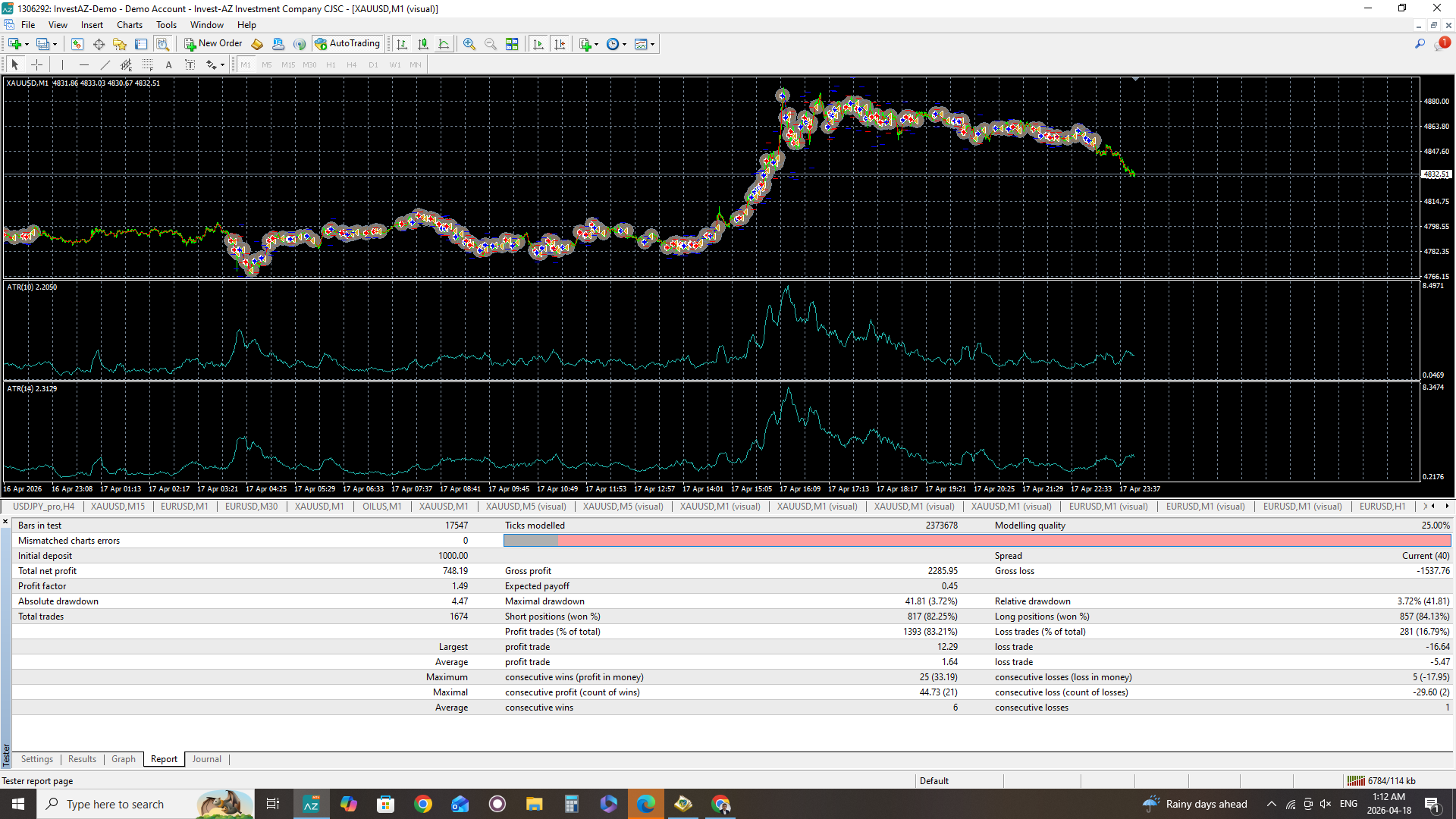Open File Explorer from the taskbar

click(x=534, y=804)
